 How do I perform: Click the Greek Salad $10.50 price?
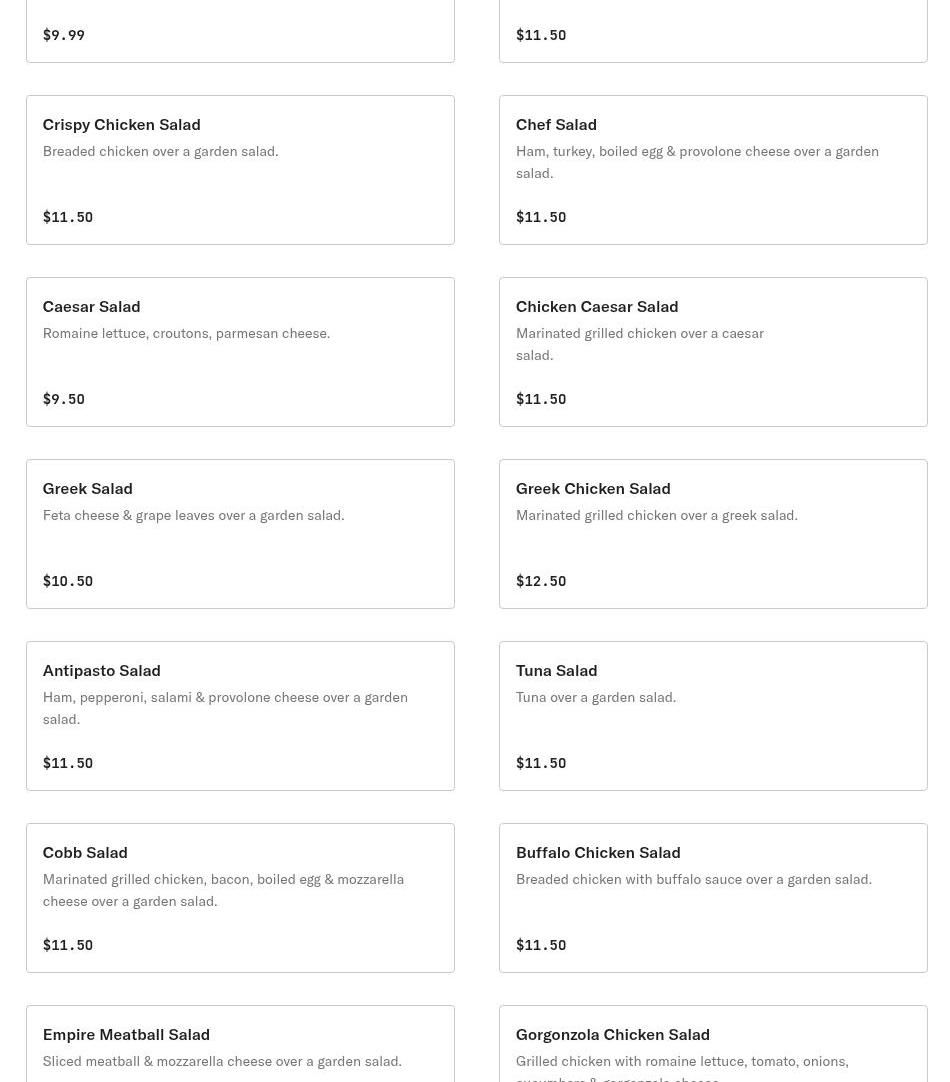pos(68,581)
